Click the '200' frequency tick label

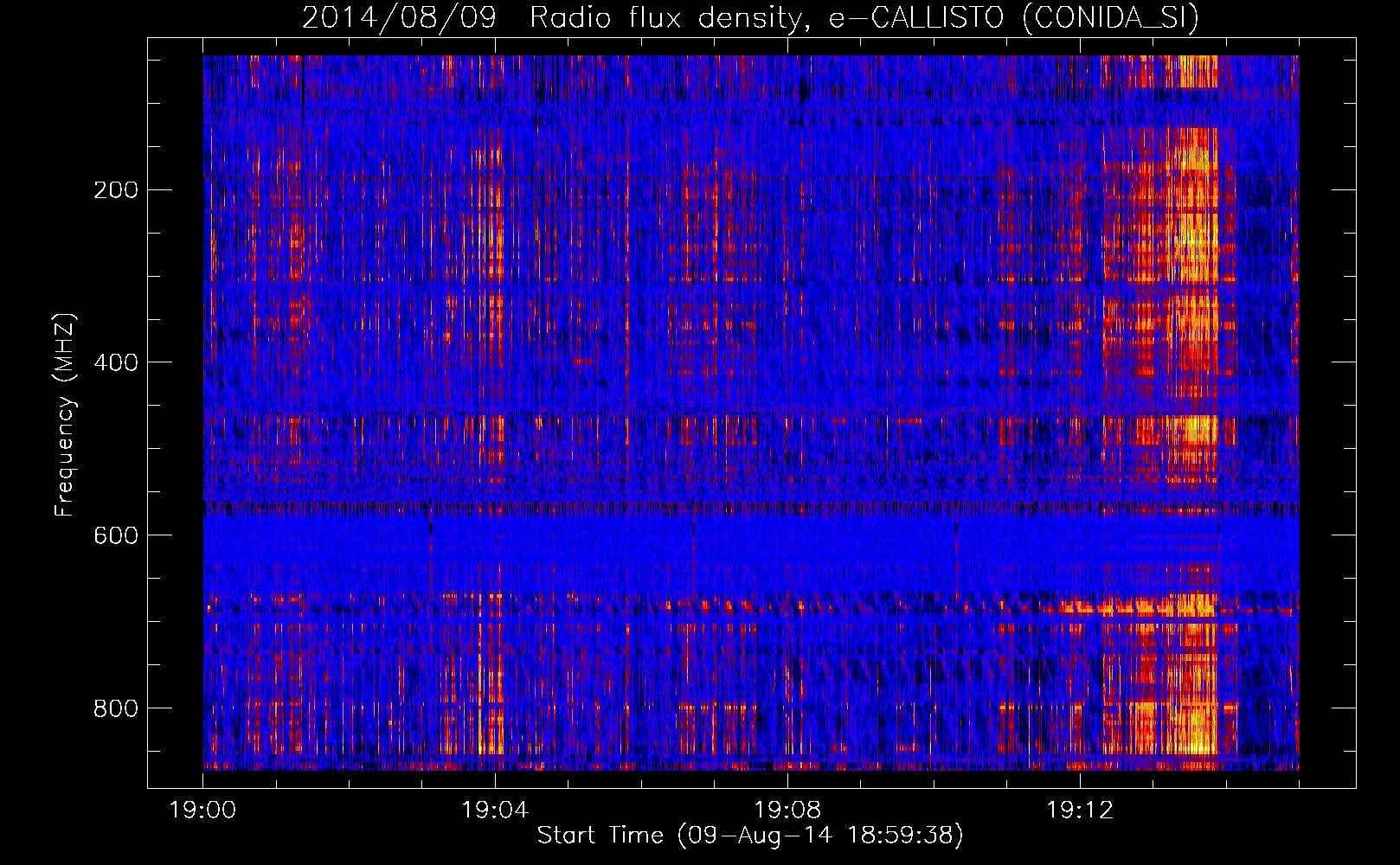(x=116, y=189)
